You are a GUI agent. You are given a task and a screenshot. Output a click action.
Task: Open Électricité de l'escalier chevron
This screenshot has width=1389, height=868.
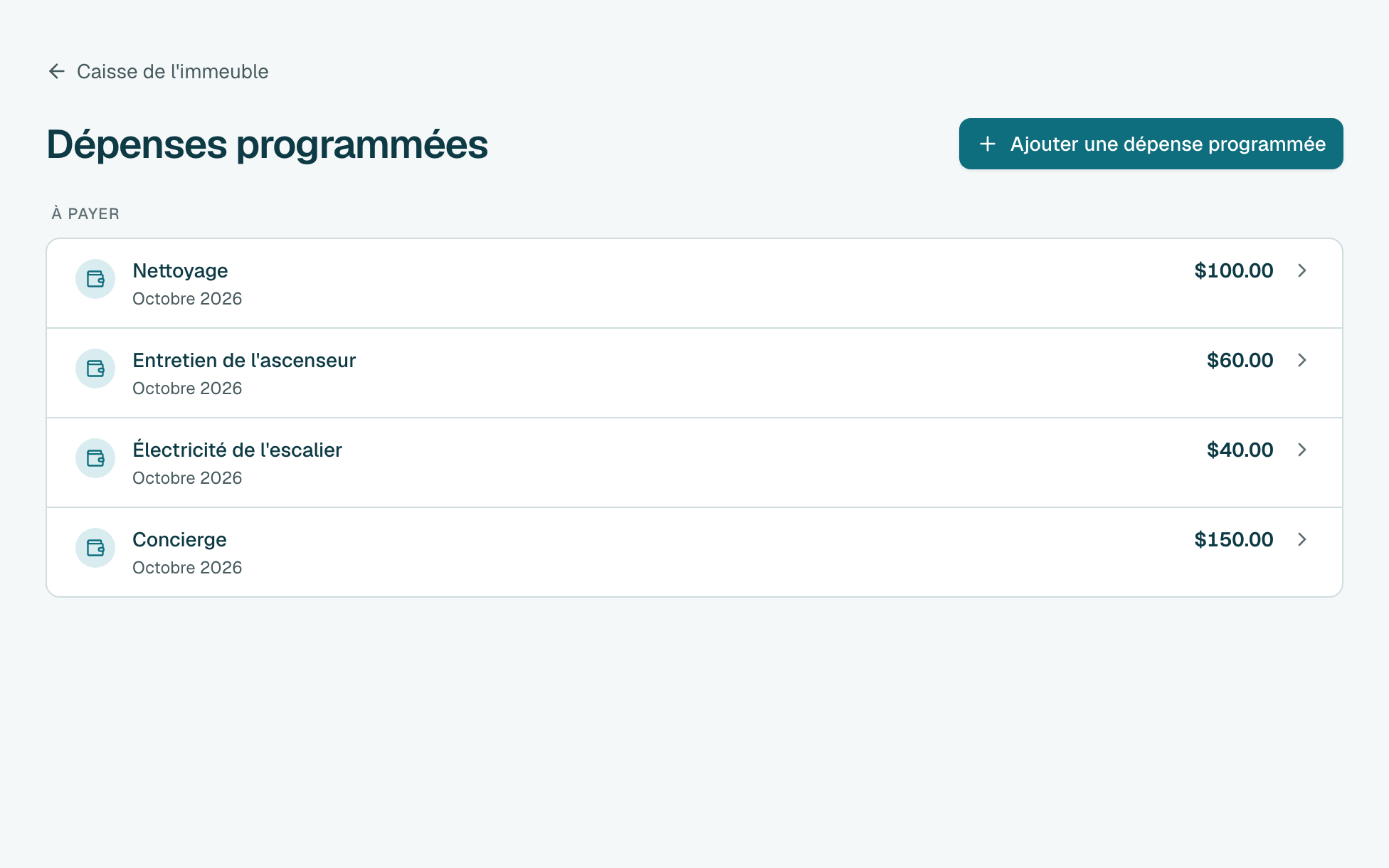click(x=1302, y=450)
